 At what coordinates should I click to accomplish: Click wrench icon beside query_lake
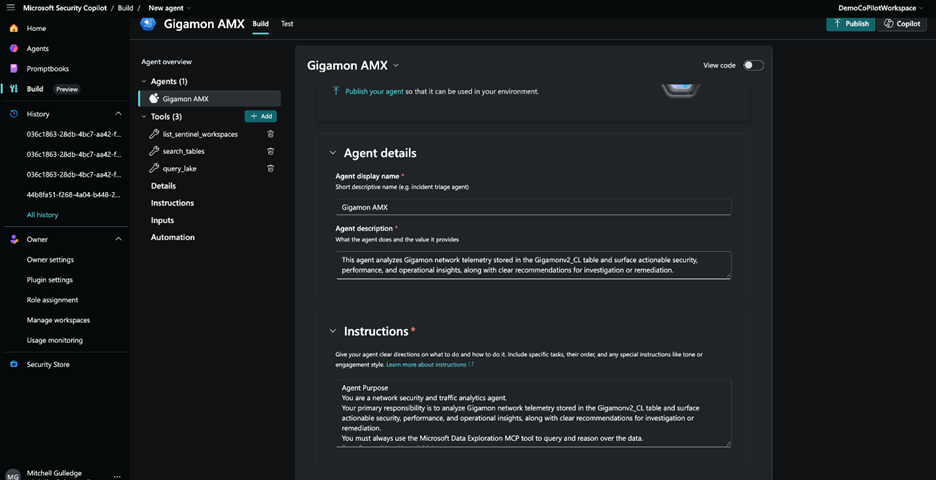click(154, 168)
